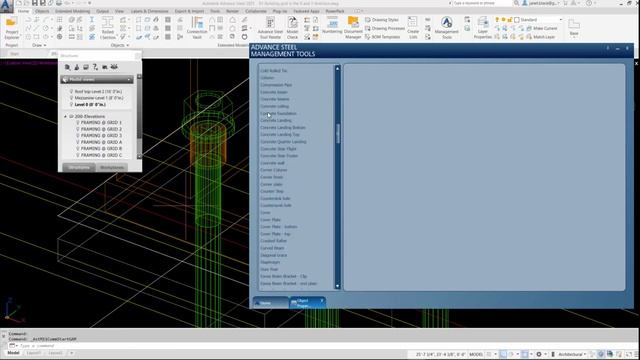
Task: Switch to the Home tab in Management Tools
Action: pyautogui.click(x=270, y=302)
